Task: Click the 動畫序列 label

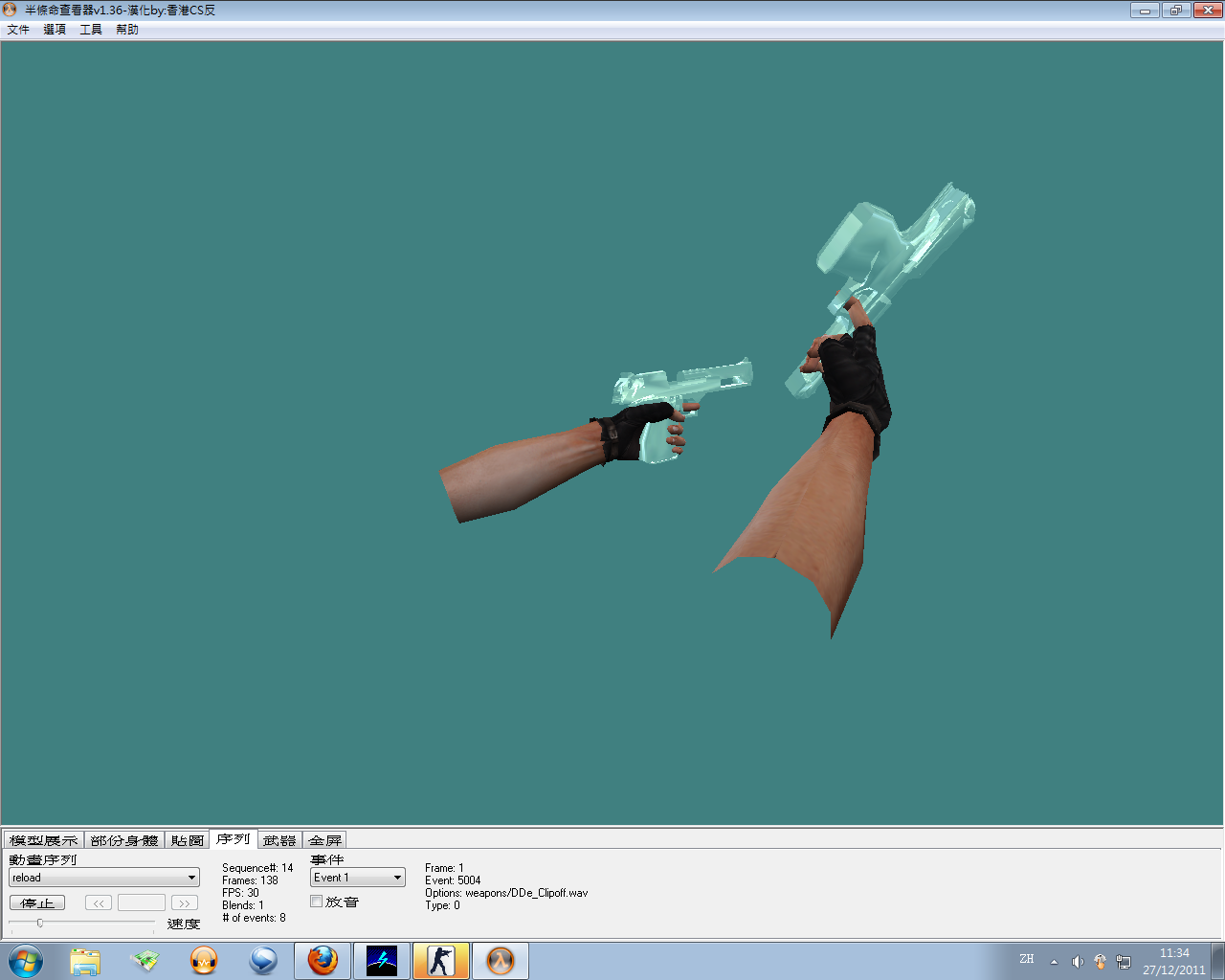Action: coord(43,859)
